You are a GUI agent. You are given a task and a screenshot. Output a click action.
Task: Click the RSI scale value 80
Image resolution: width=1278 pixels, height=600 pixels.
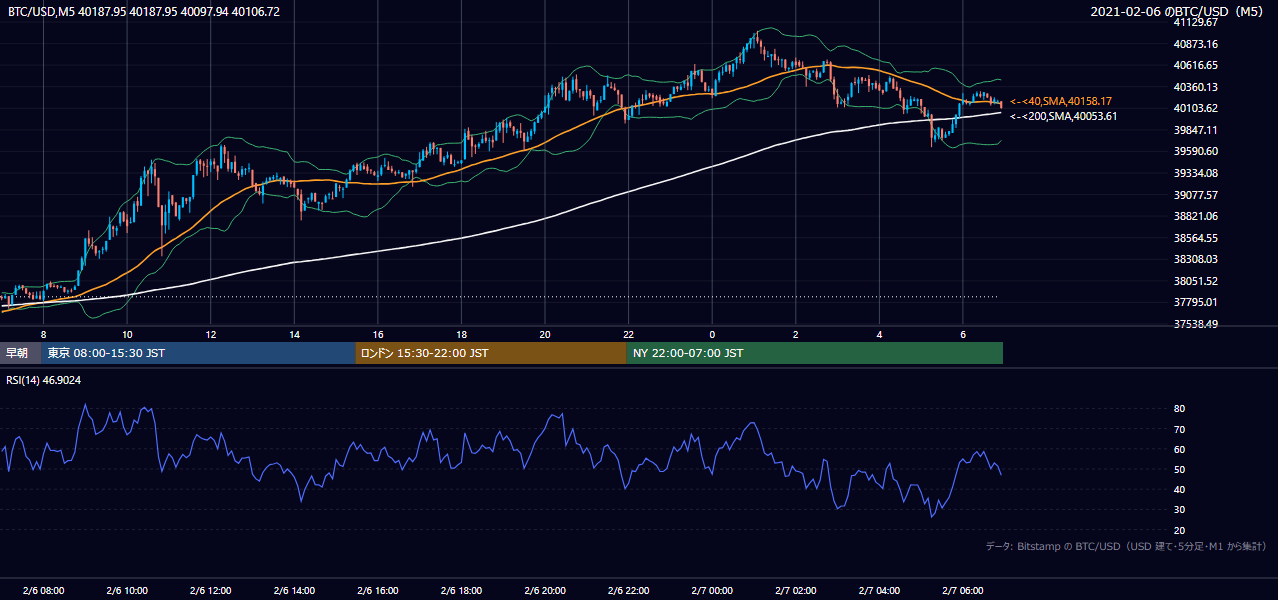(x=1180, y=409)
